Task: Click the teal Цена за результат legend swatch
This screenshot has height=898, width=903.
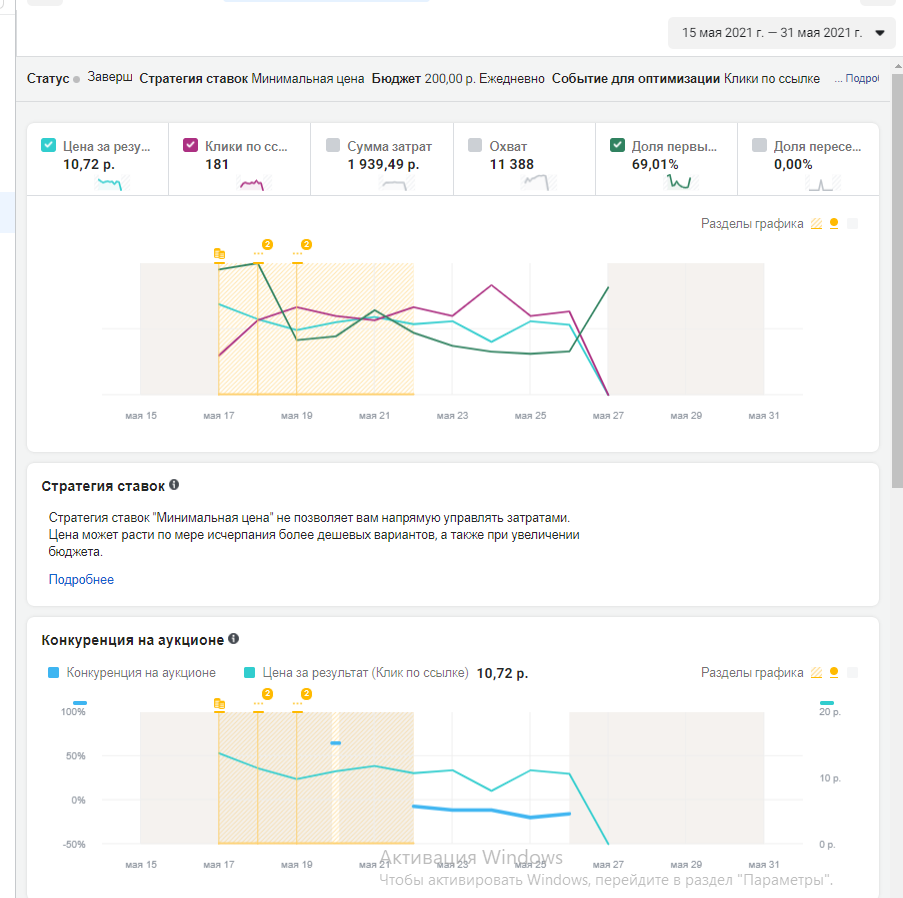Action: tap(250, 673)
